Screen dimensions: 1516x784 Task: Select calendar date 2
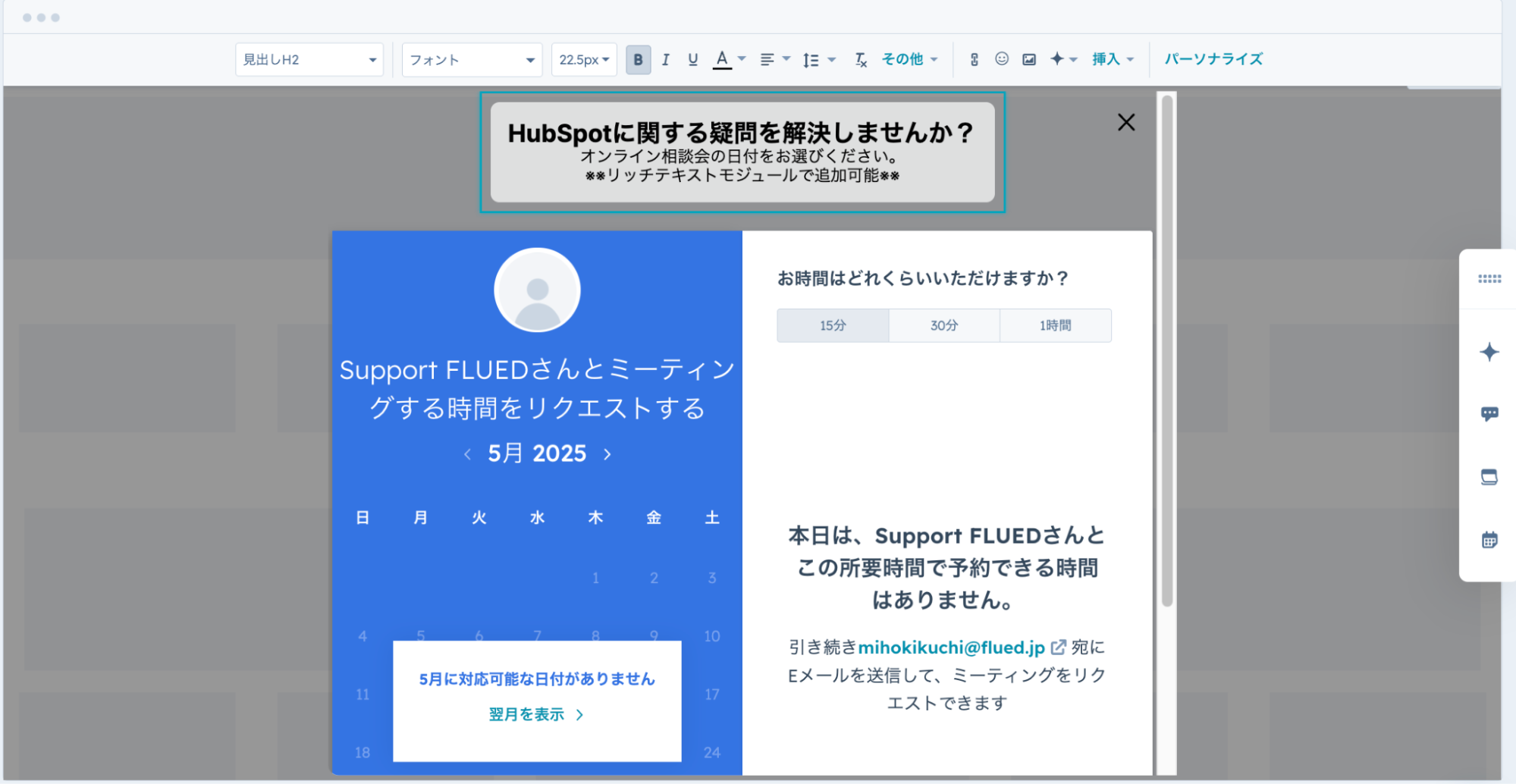(654, 578)
